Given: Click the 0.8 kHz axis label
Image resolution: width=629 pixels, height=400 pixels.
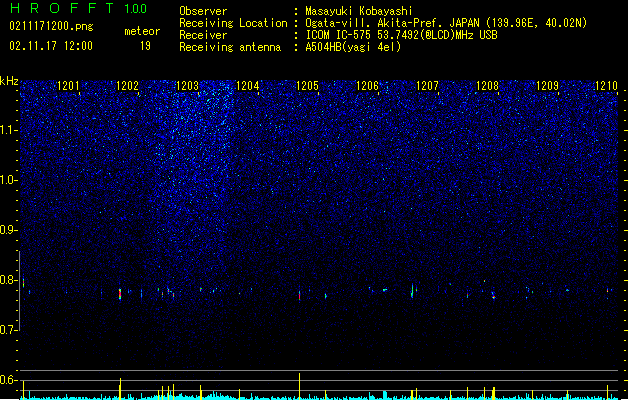Looking at the screenshot, I should point(8,280).
